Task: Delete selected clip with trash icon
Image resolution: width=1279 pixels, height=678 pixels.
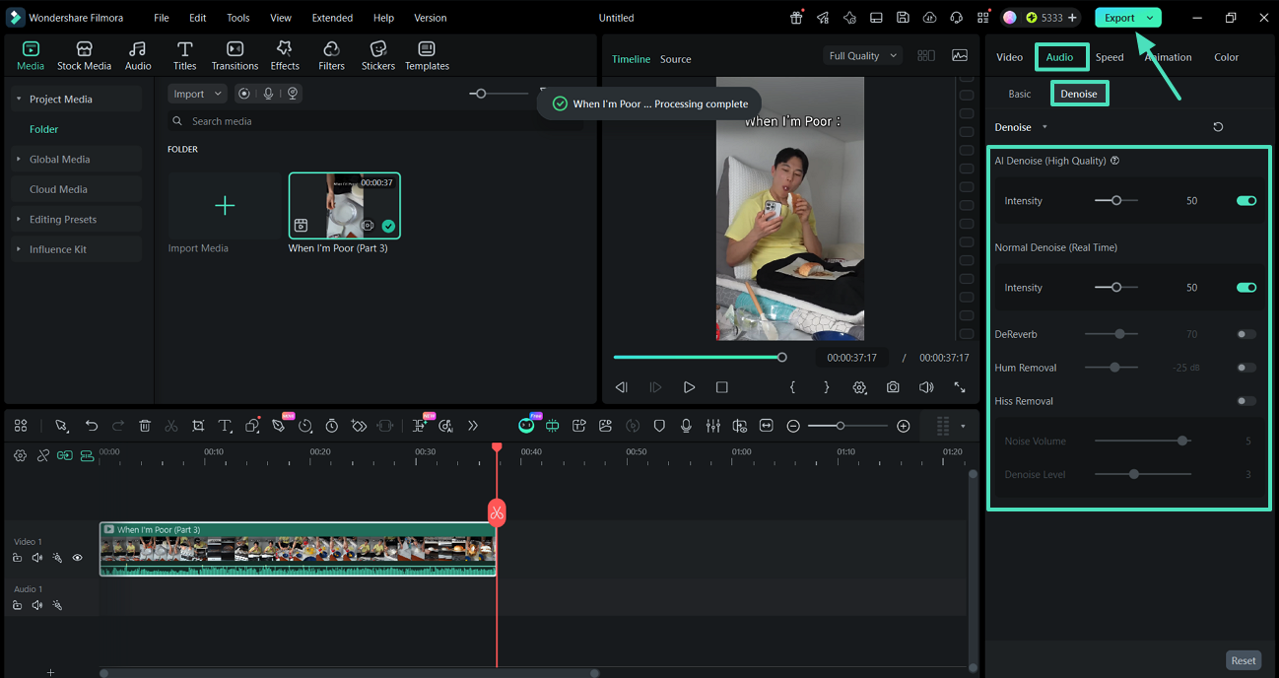Action: tap(145, 426)
